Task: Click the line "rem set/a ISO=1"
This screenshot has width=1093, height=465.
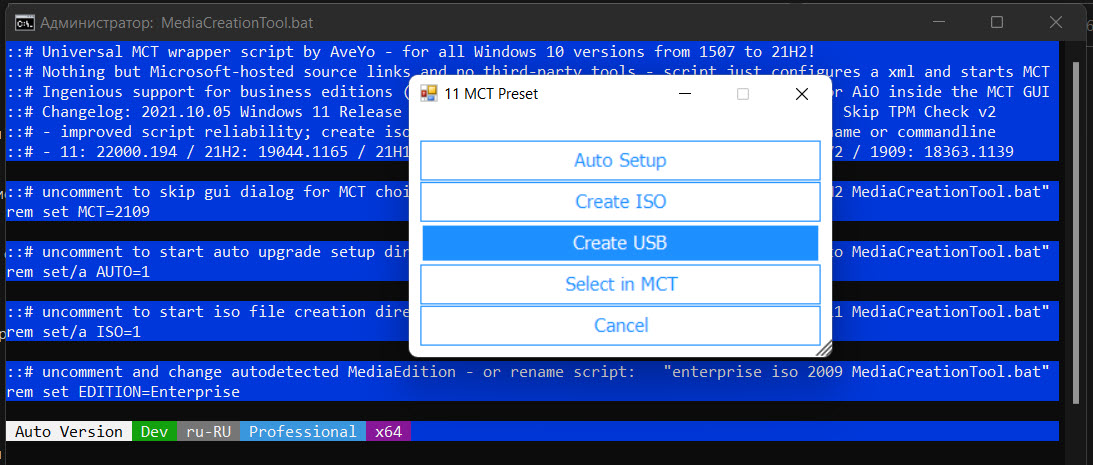Action: coord(74,332)
